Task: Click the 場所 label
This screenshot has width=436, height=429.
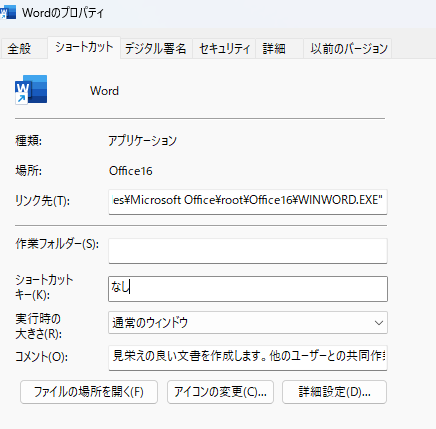Action: point(29,171)
